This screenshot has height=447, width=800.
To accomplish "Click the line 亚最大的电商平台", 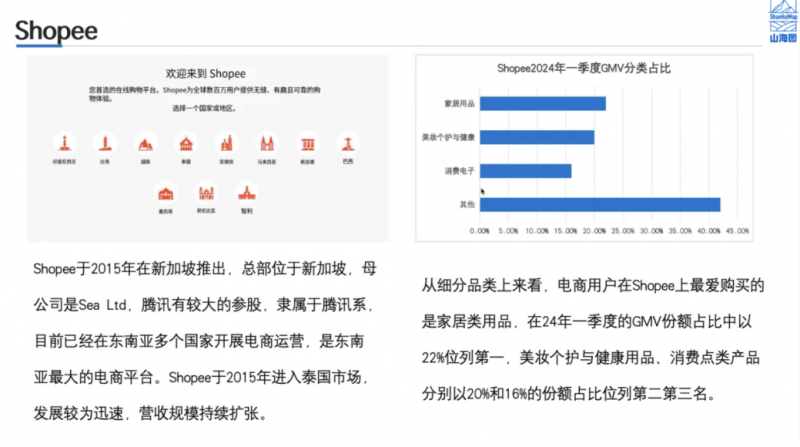I will coord(202,378).
